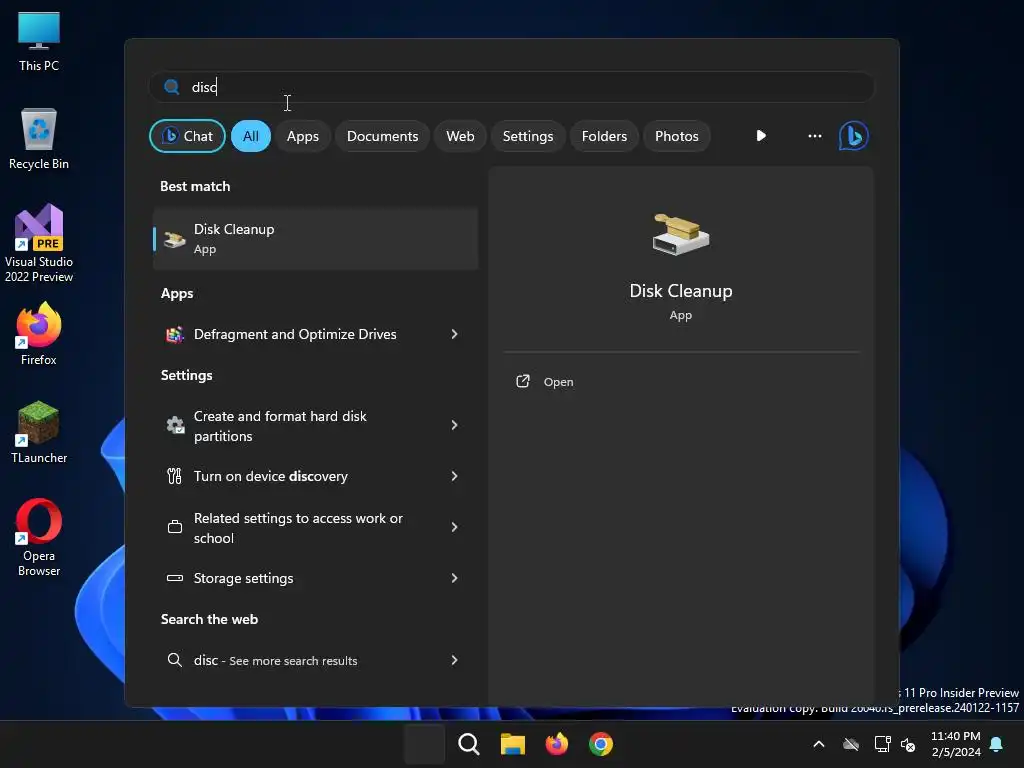Click the muted volume tray icon
The width and height of the screenshot is (1024, 768).
coord(908,744)
